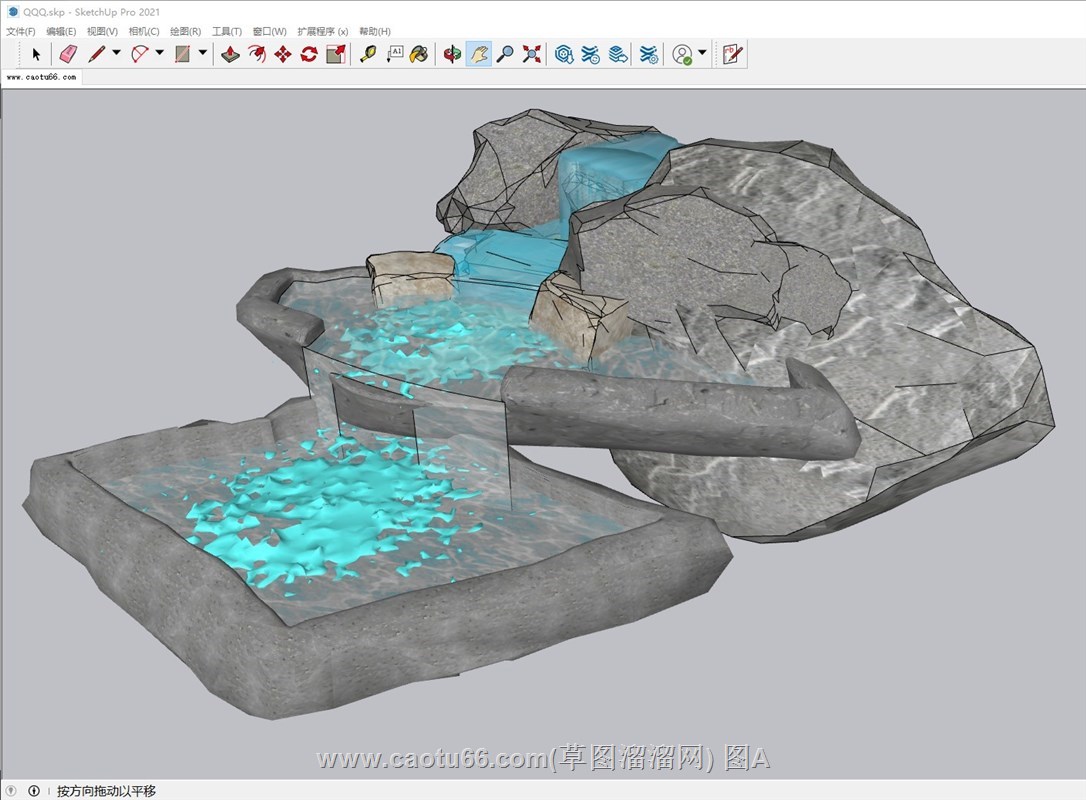Image resolution: width=1086 pixels, height=800 pixels.
Task: Open the user account dropdown arrow
Action: click(x=702, y=53)
